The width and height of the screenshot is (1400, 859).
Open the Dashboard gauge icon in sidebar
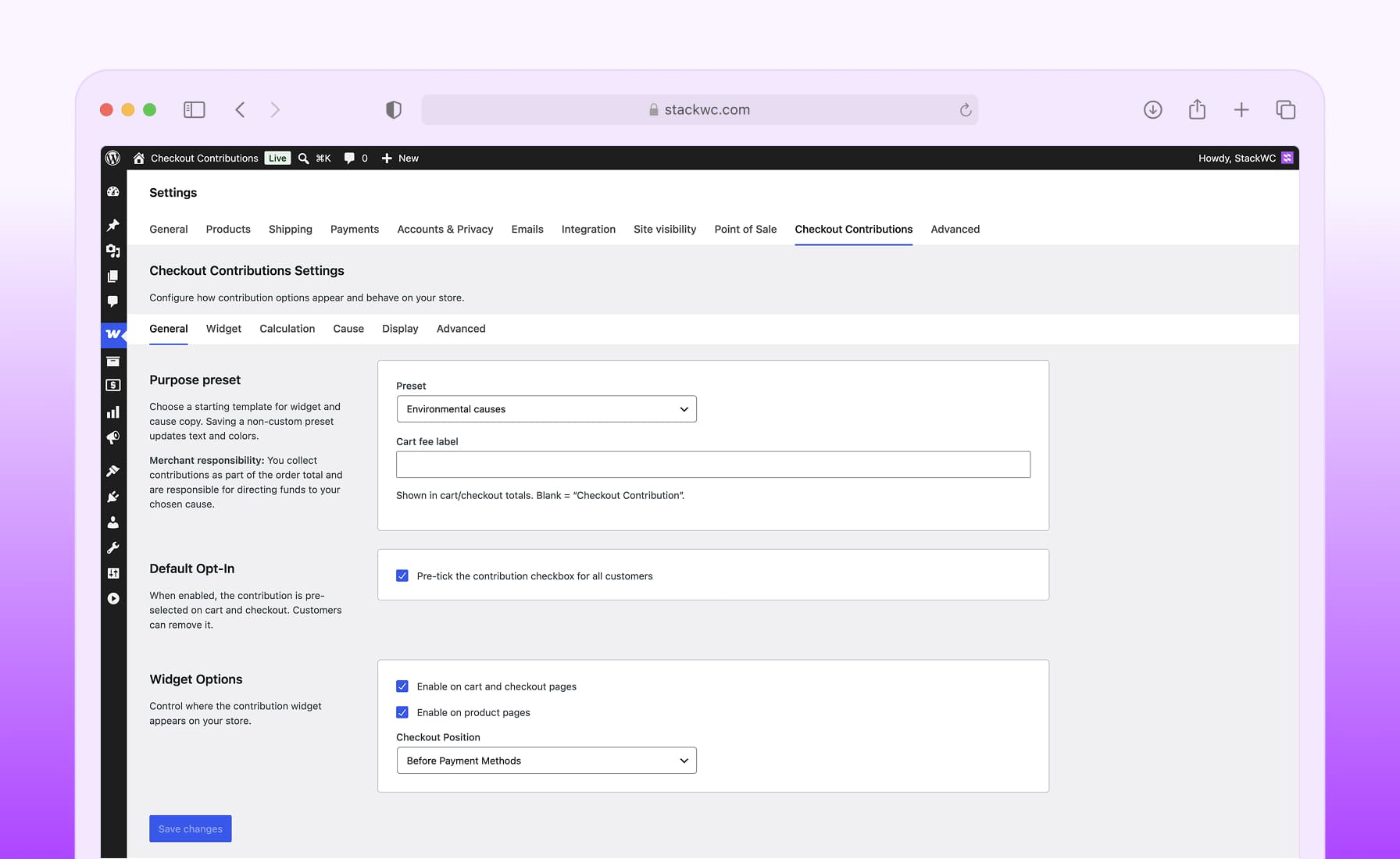pyautogui.click(x=113, y=192)
